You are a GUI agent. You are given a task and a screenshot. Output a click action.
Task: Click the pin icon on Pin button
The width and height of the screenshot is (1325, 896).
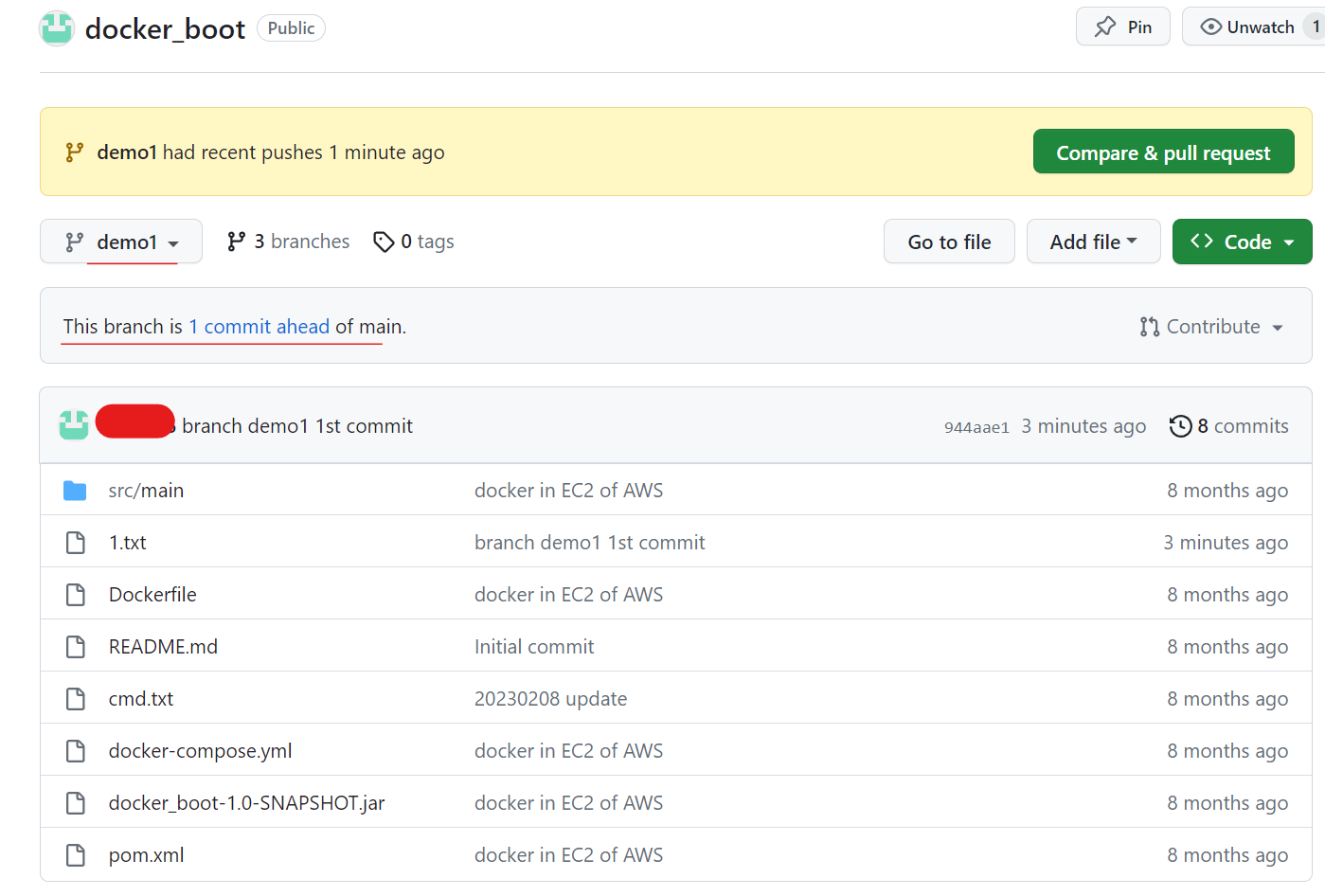(1105, 27)
